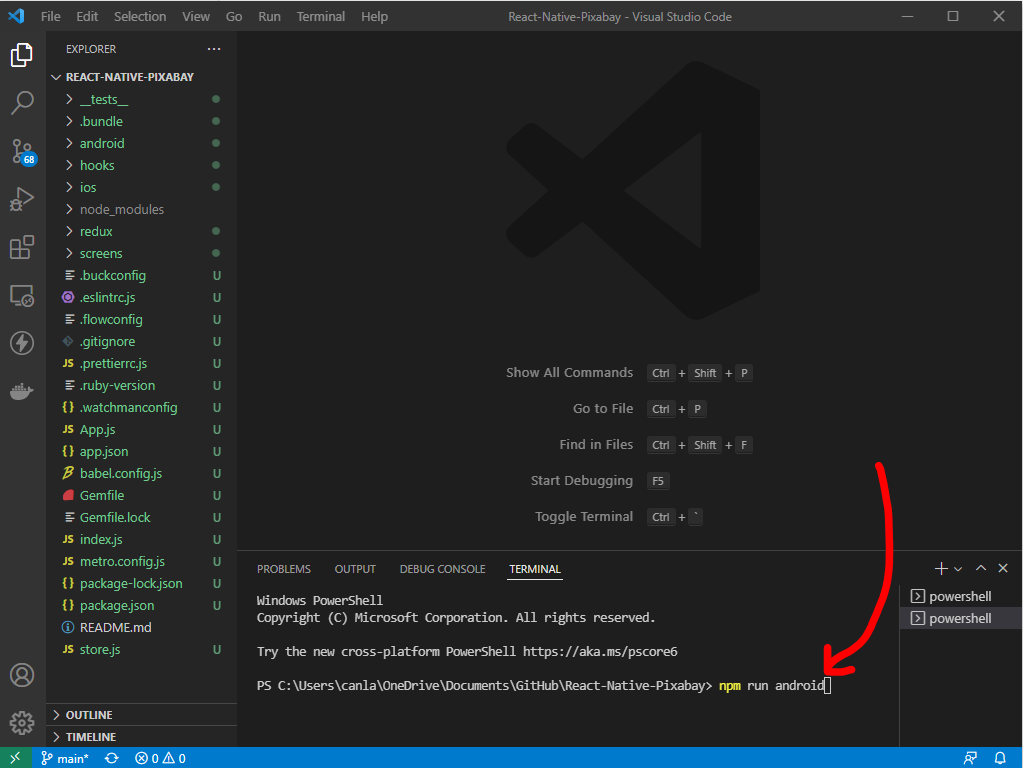The height and width of the screenshot is (768, 1023).
Task: Open the Accounts icon above the gear
Action: [22, 675]
